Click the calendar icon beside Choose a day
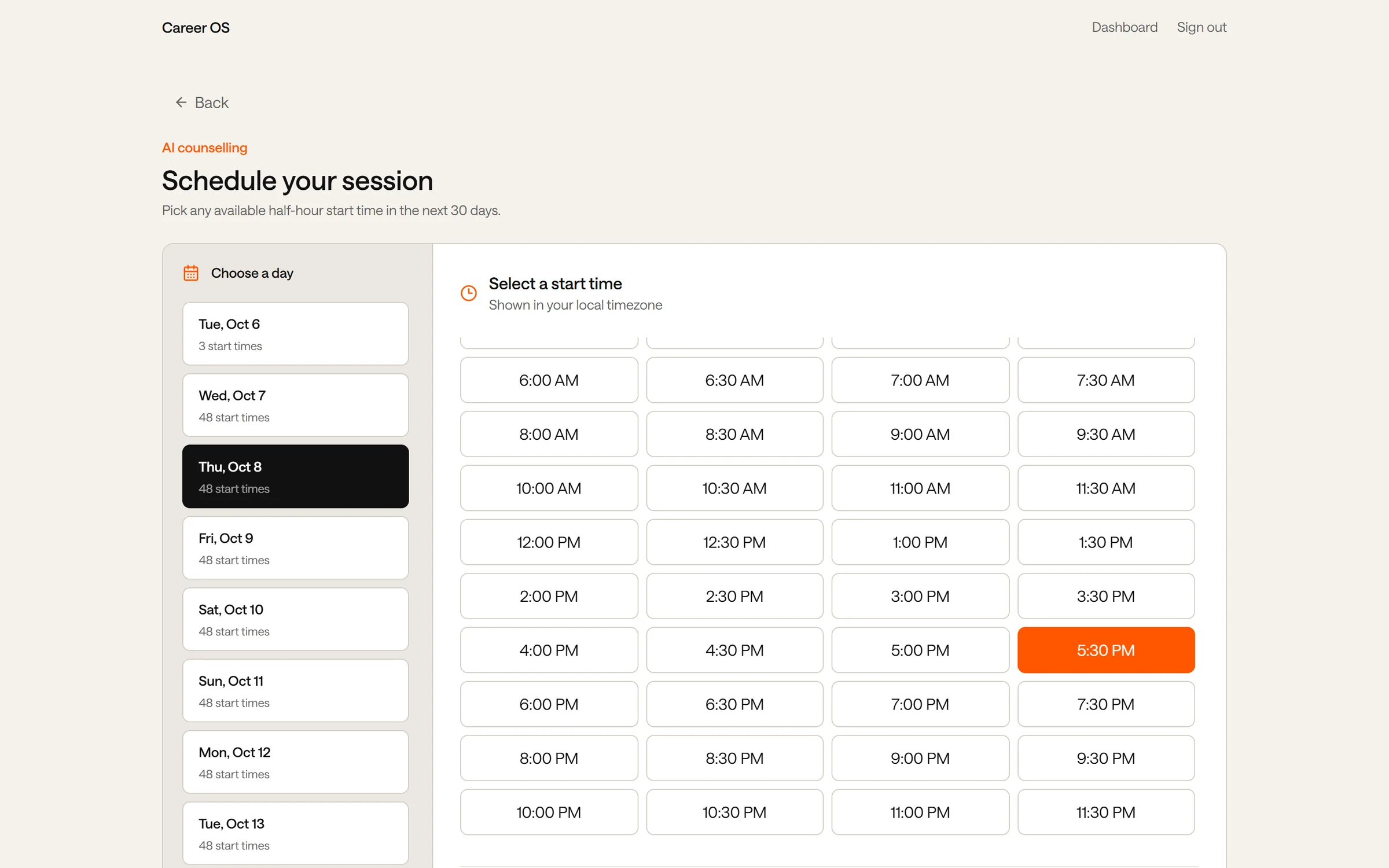Screen dimensions: 1389x868 click(191, 273)
